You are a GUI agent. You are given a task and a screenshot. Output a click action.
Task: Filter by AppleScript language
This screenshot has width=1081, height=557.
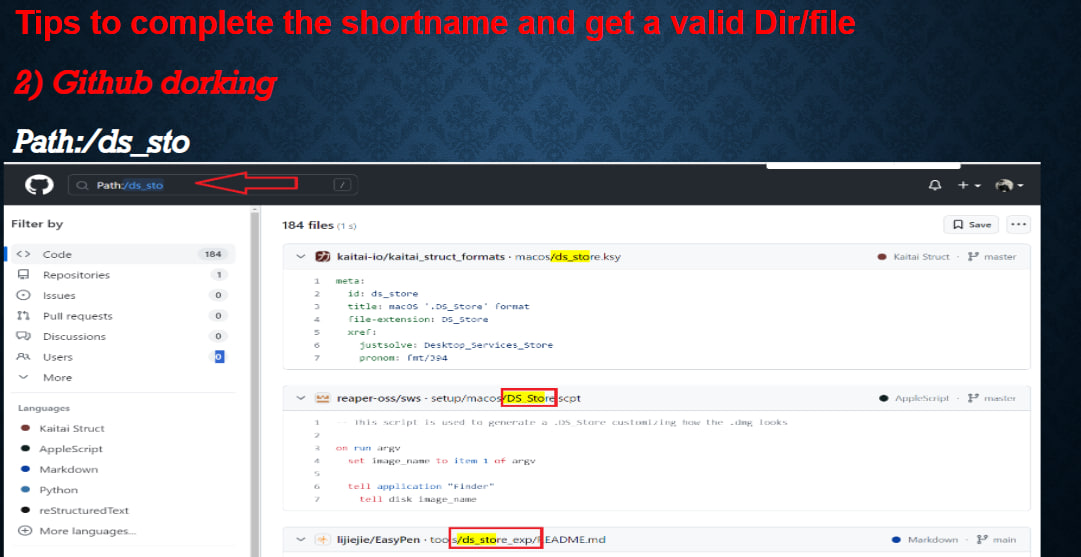pos(71,449)
